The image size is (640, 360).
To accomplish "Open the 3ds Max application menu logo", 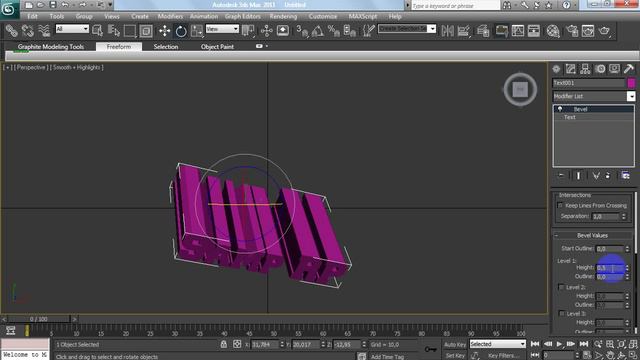I will [9, 9].
